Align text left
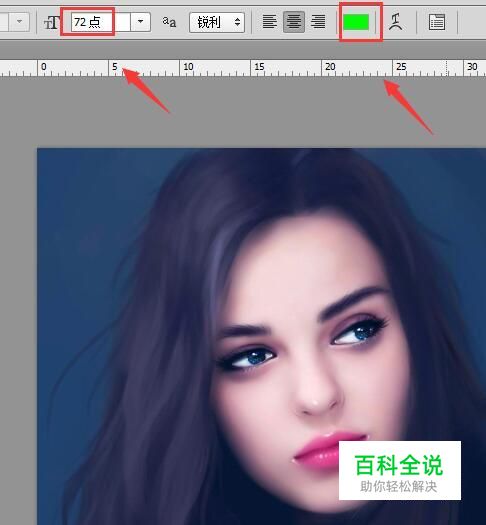The image size is (486, 525). pos(270,22)
